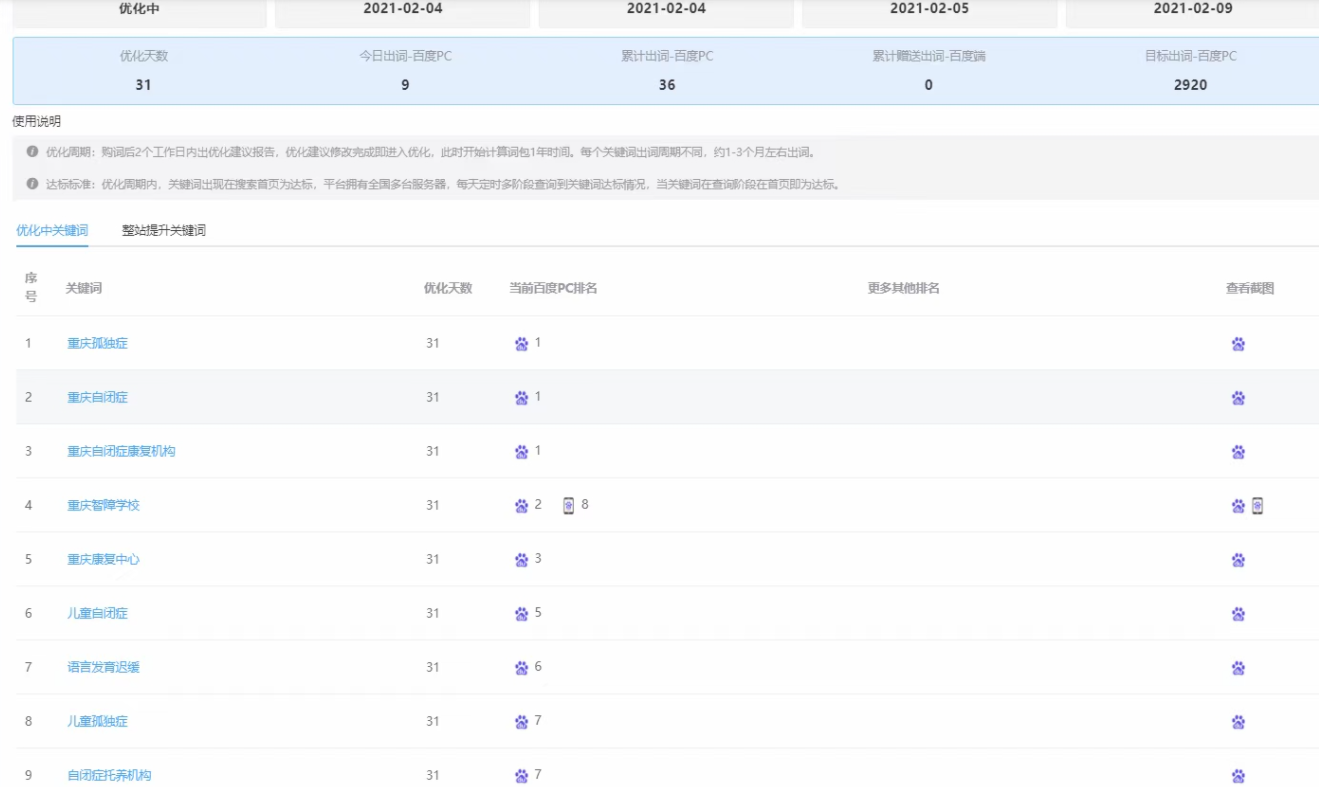Switch to 整站提升关键词 tab
Screen dimensions: 1319x787
tap(164, 231)
